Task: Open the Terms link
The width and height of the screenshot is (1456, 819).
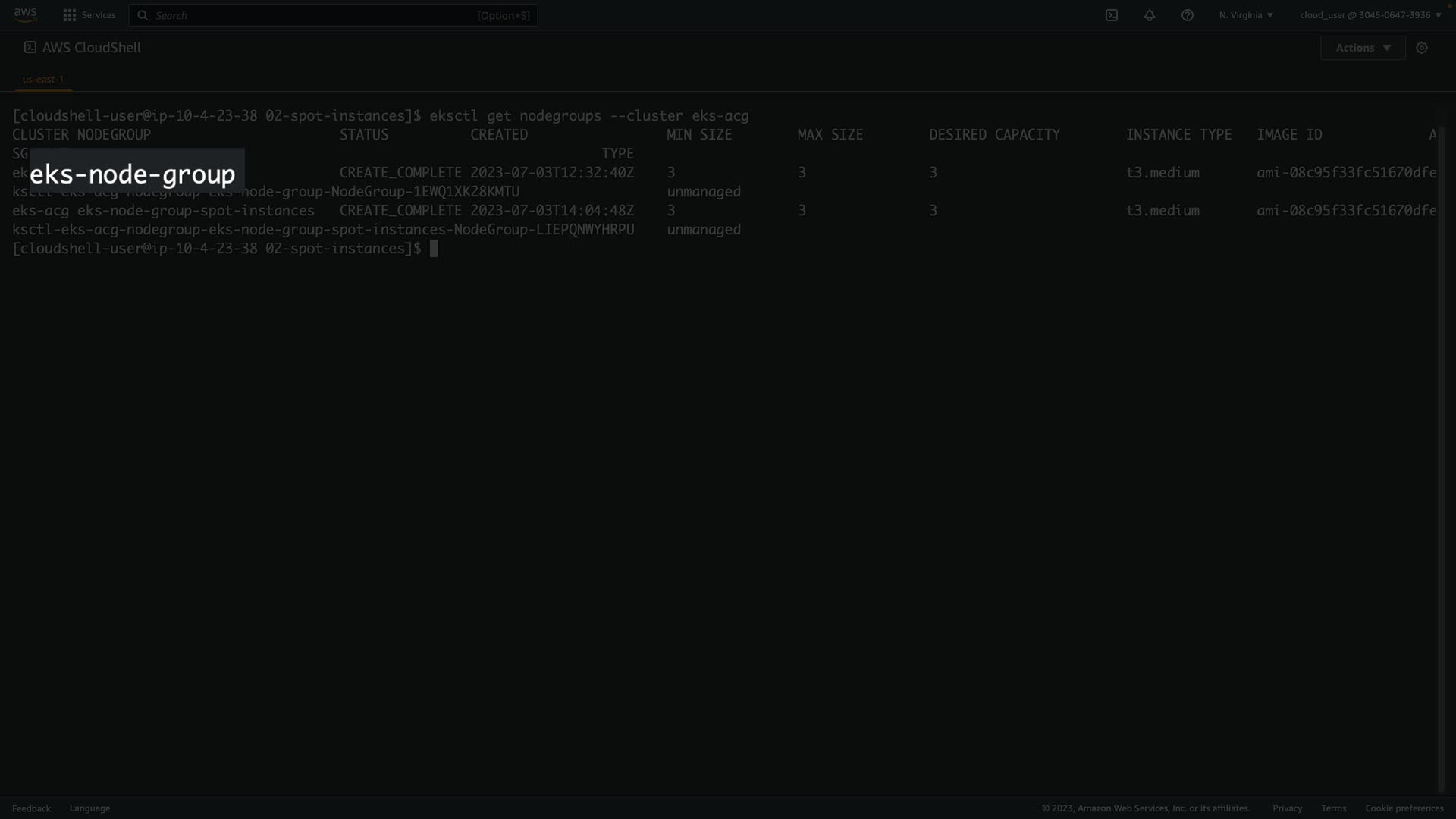Action: click(x=1333, y=808)
